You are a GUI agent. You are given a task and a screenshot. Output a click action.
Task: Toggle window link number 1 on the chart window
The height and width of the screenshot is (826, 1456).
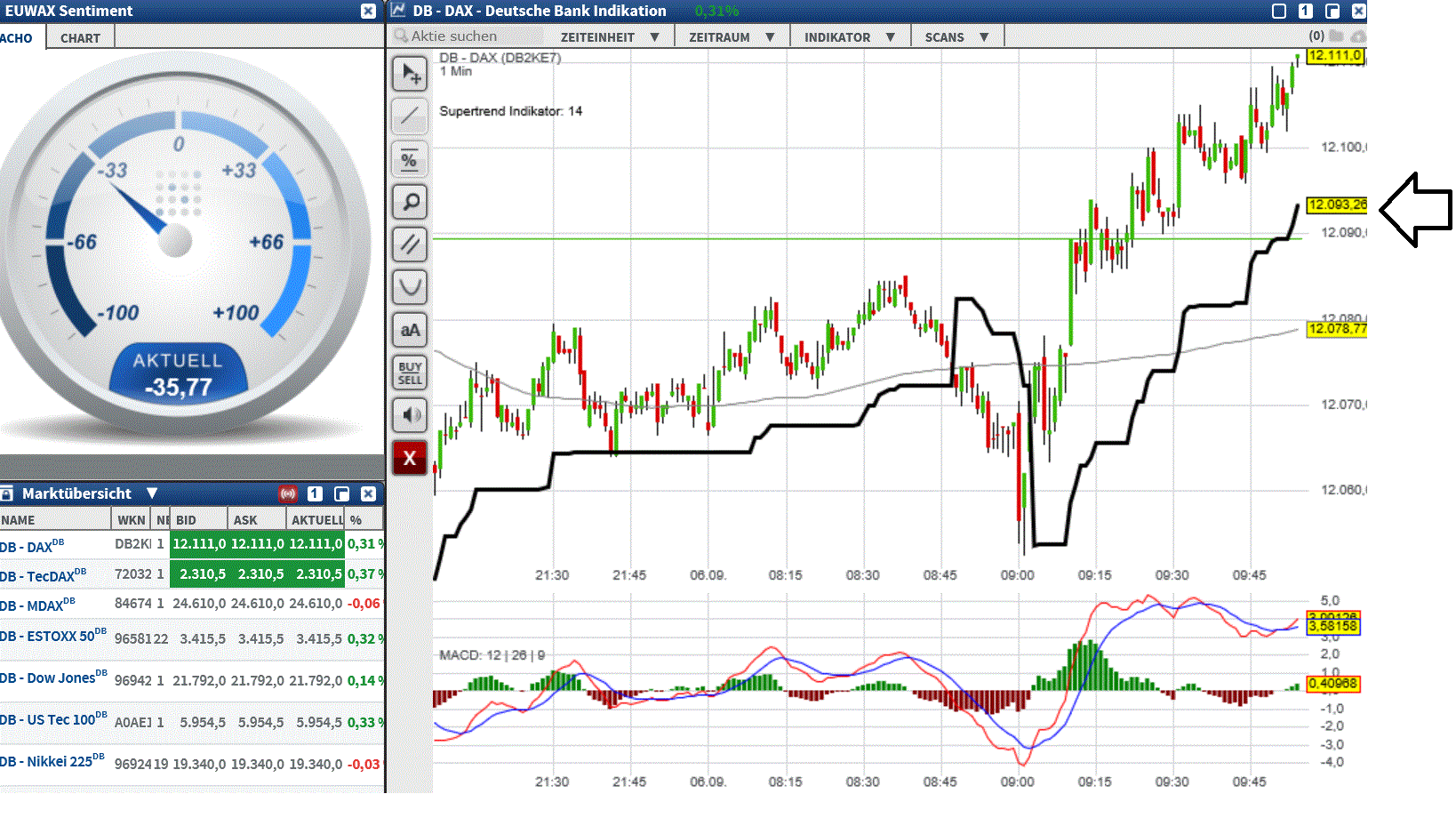pyautogui.click(x=1303, y=11)
